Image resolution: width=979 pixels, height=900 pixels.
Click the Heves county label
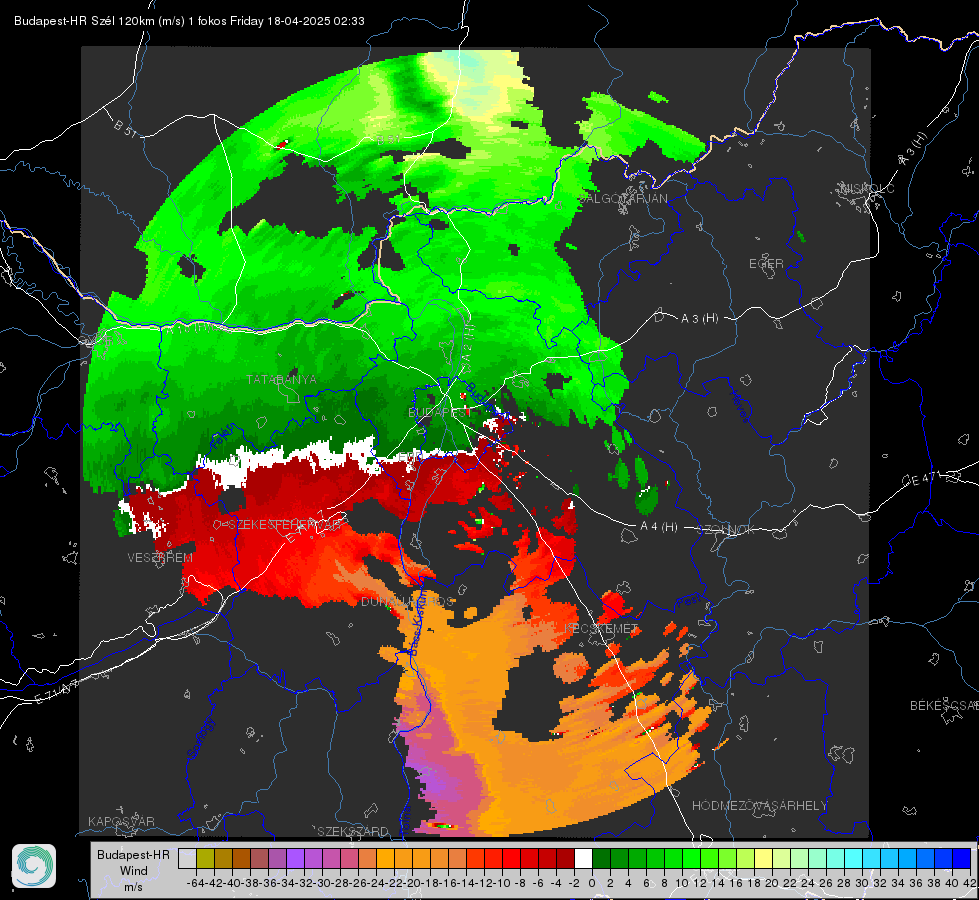(739, 405)
